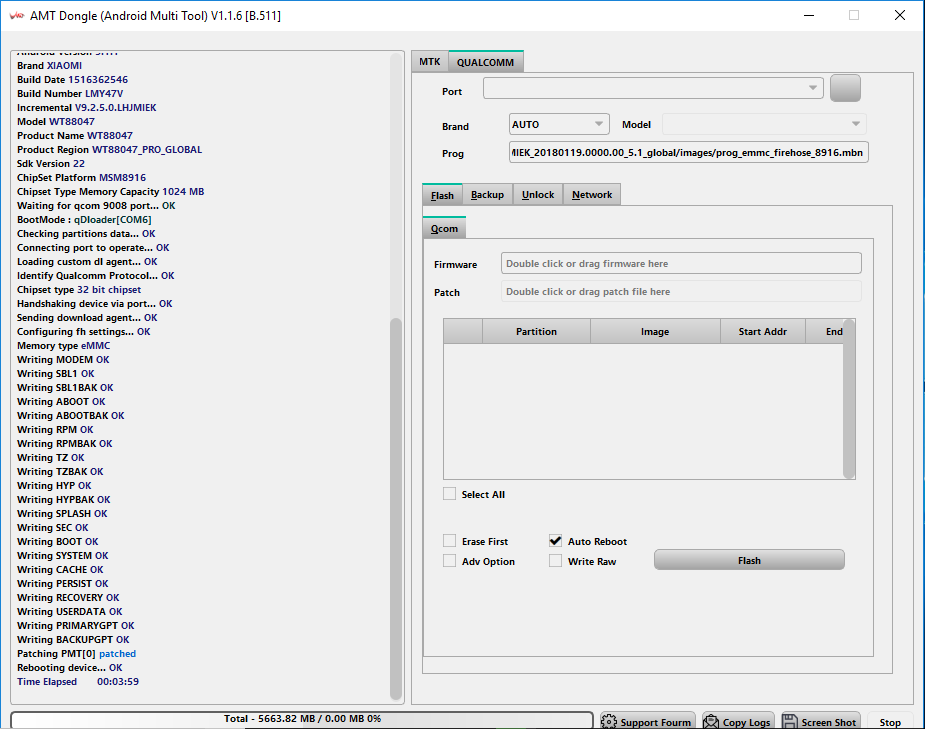This screenshot has height=729, width=925.
Task: Click the gray button beside Port field
Action: [845, 88]
